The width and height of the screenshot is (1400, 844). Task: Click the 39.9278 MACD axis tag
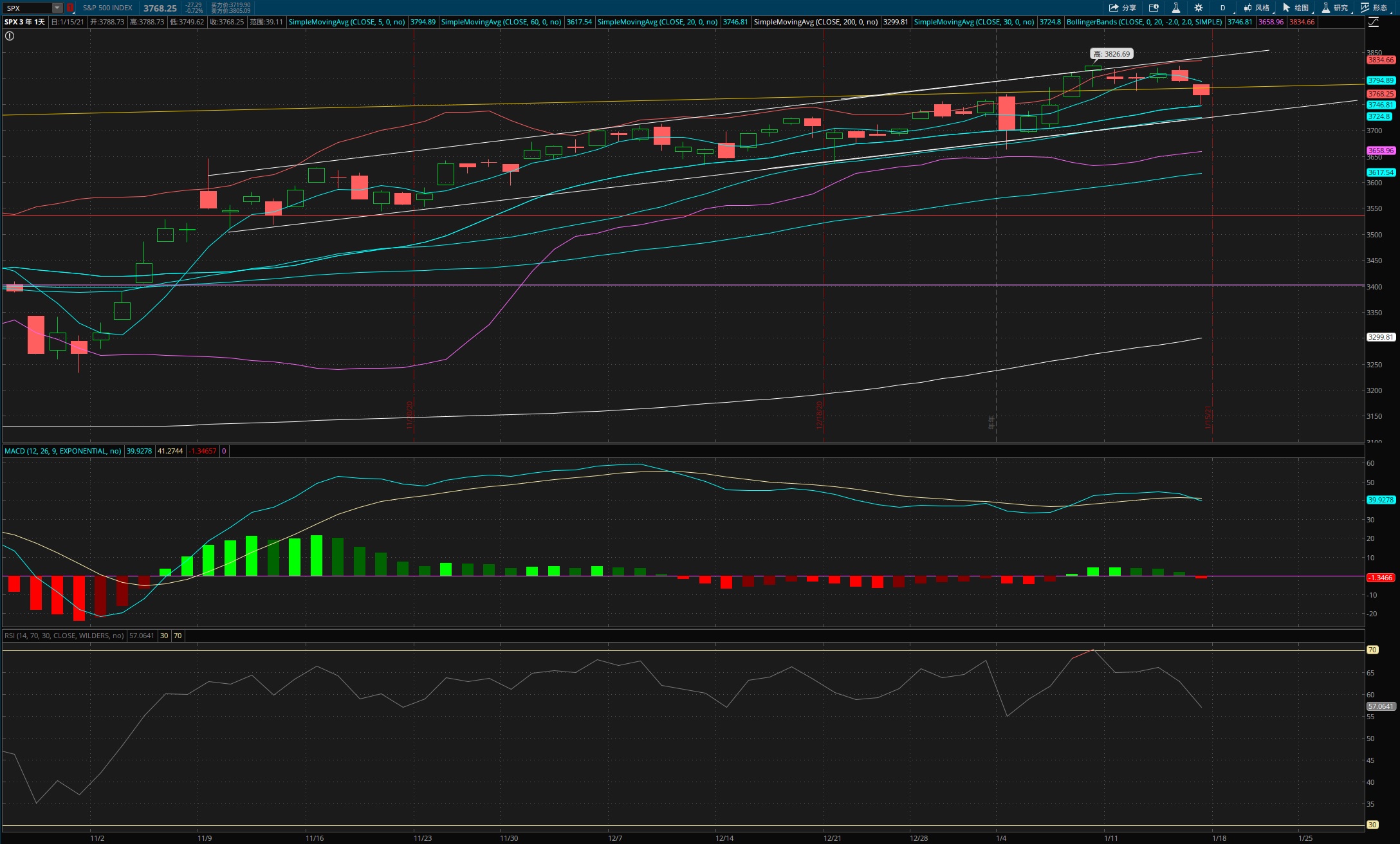click(1381, 500)
